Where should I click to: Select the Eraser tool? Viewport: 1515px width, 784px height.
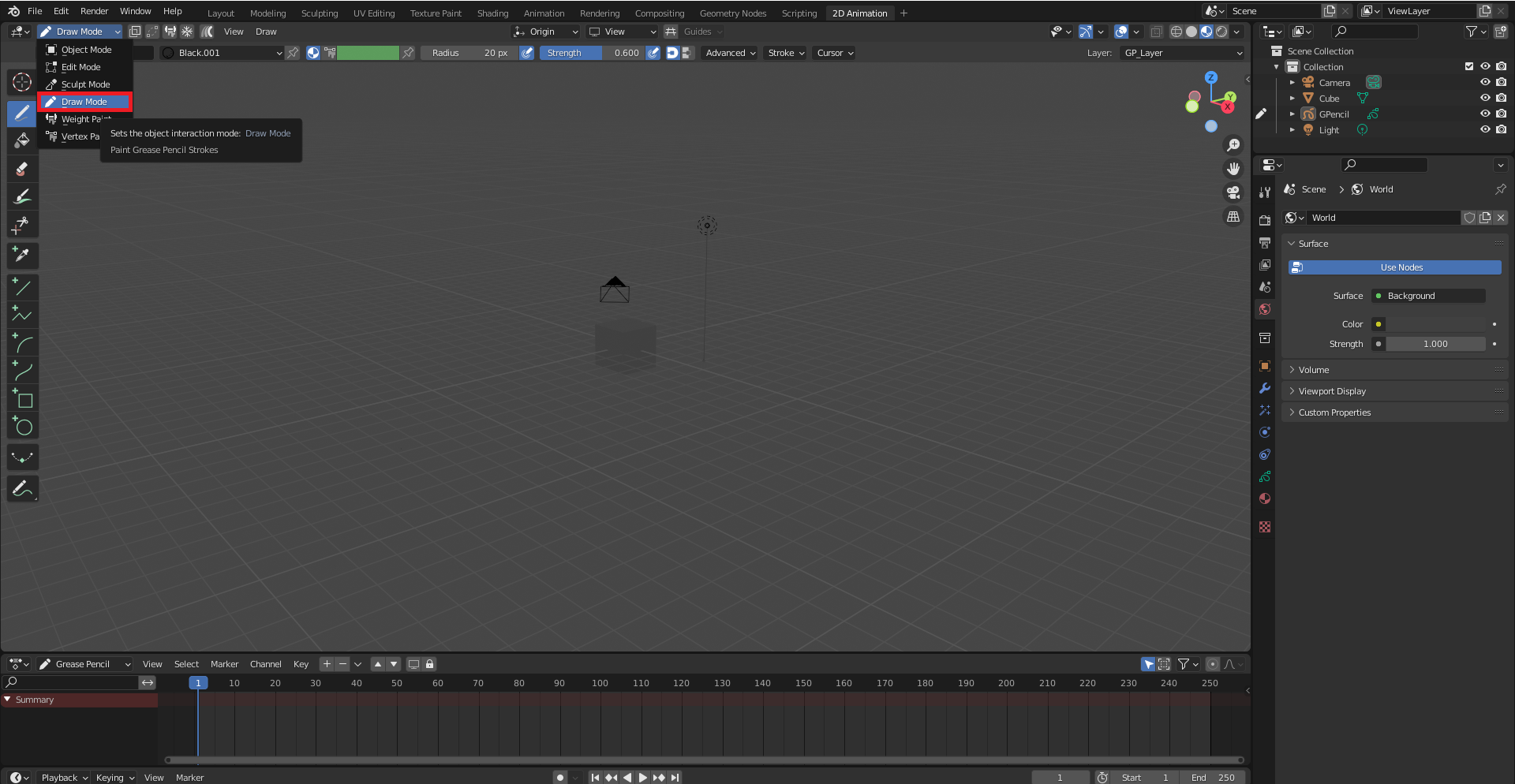click(22, 169)
